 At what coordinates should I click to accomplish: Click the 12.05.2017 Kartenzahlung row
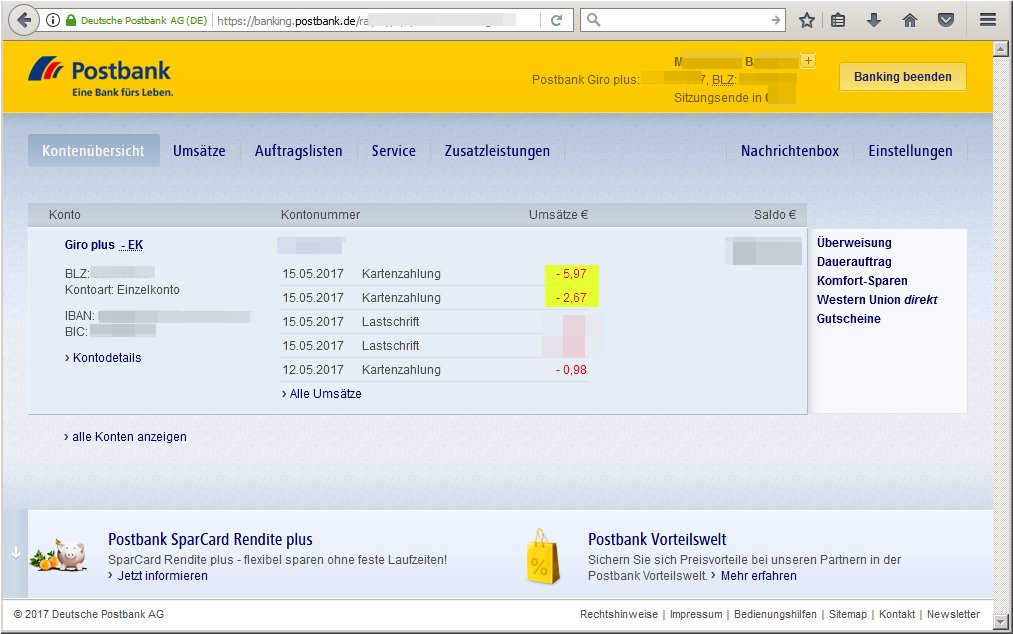click(x=435, y=370)
